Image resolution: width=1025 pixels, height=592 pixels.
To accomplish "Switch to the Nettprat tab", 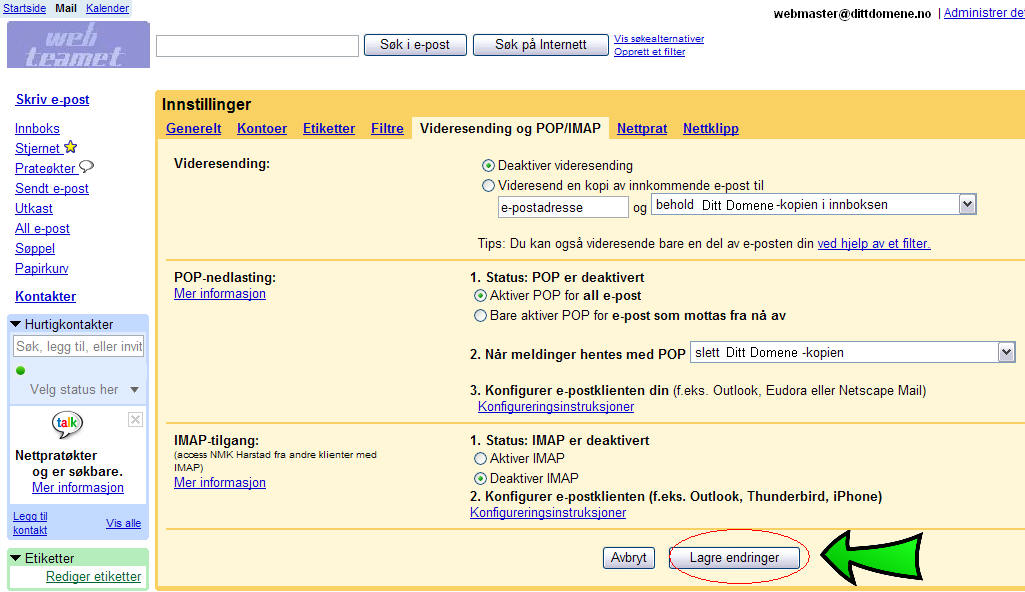I will point(642,129).
